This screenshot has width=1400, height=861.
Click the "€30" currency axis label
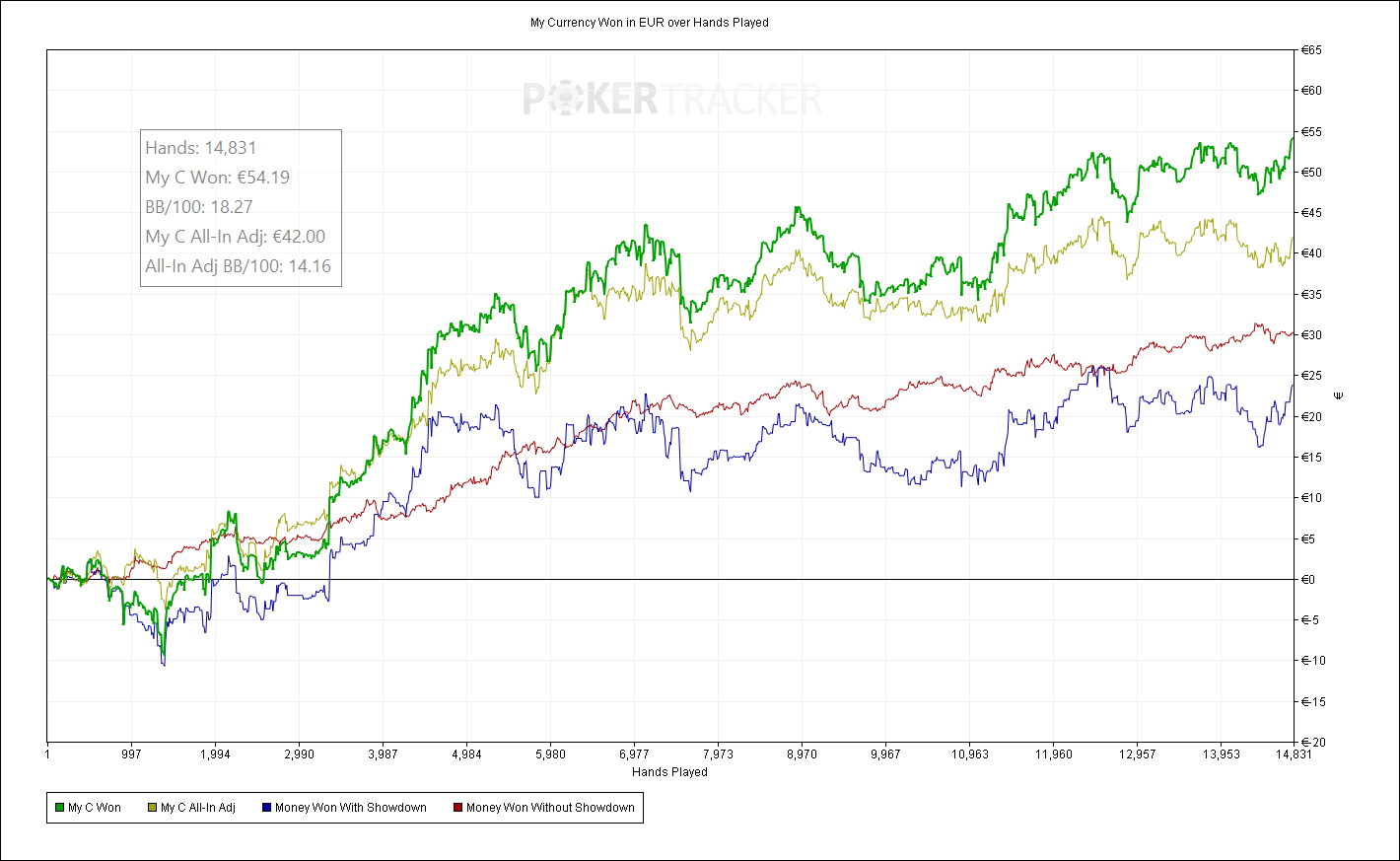tap(1312, 335)
